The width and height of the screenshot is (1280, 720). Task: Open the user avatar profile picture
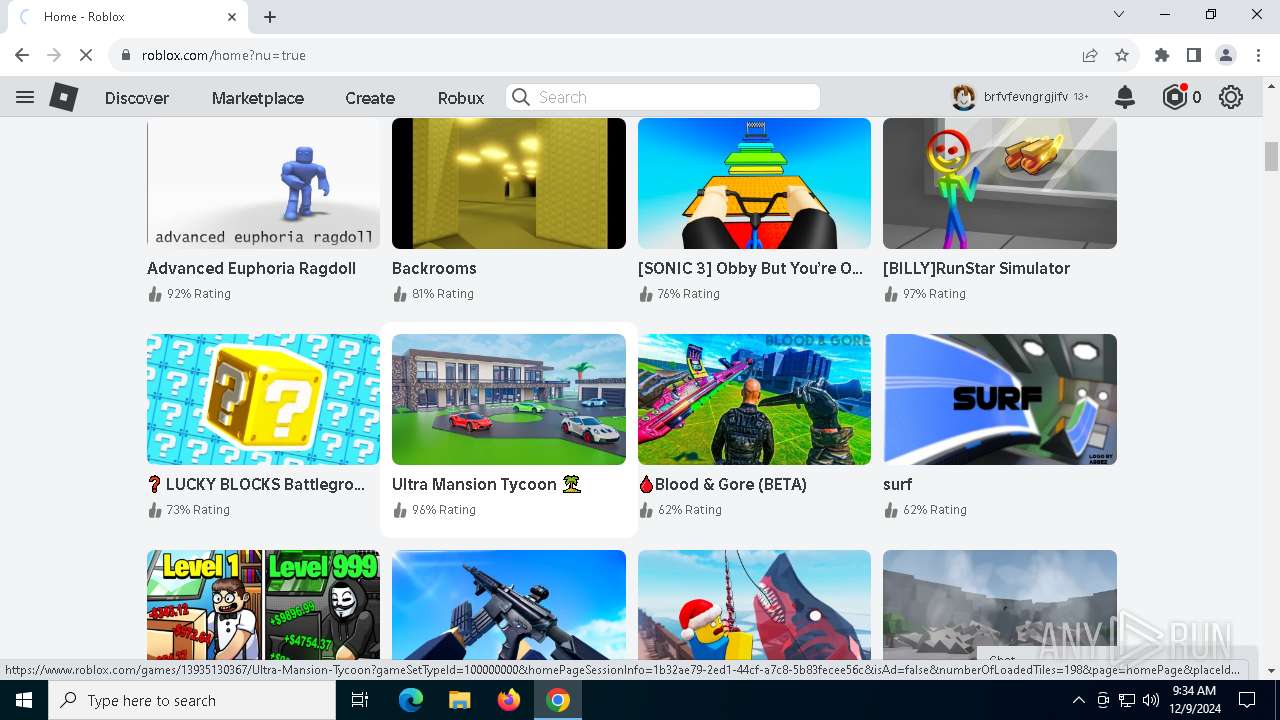click(963, 97)
